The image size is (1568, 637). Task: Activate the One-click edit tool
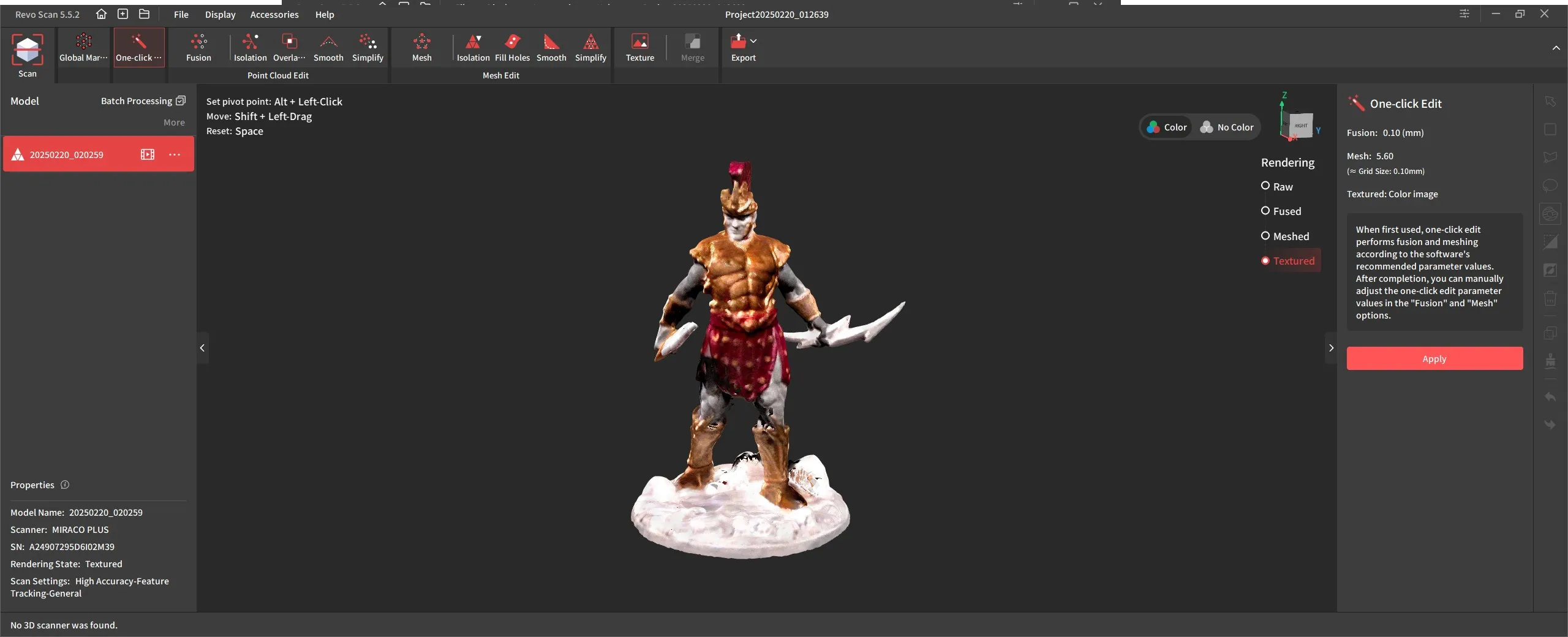(139, 48)
